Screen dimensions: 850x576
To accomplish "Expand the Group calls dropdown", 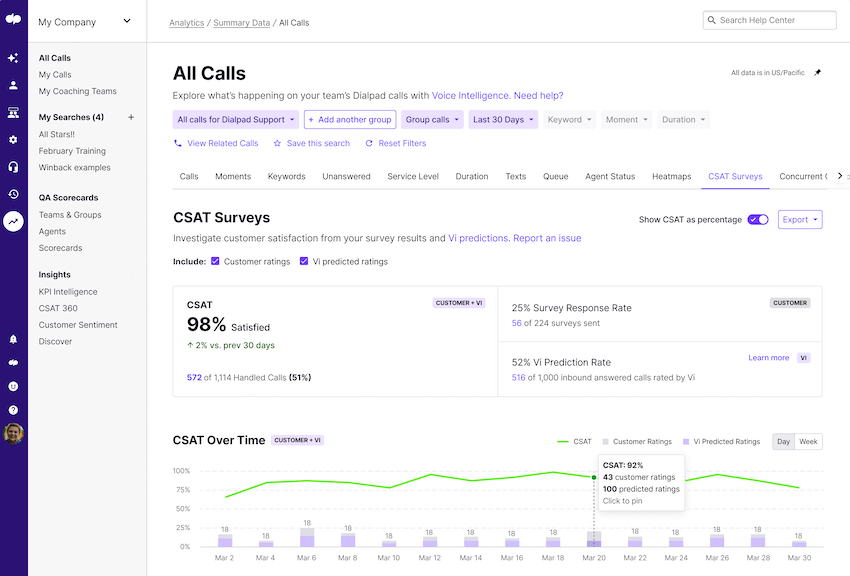I will pyautogui.click(x=432, y=119).
